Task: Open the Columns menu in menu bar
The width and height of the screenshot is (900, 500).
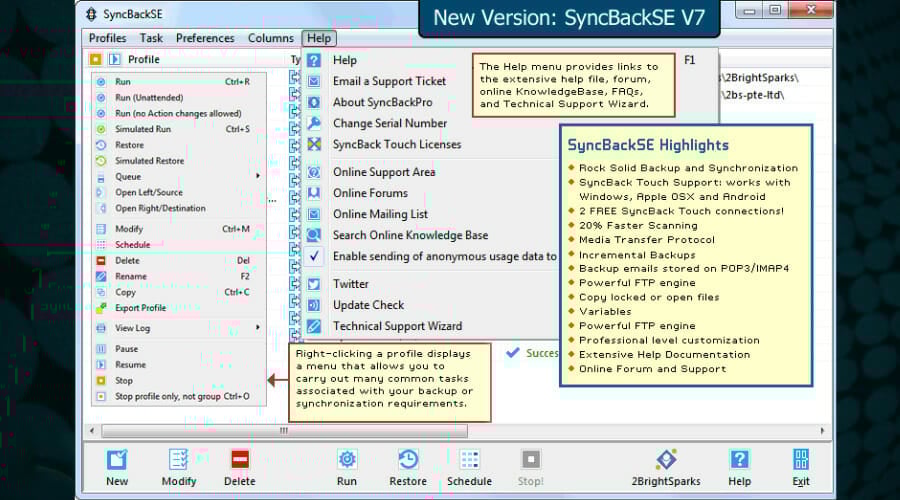Action: tap(271, 38)
